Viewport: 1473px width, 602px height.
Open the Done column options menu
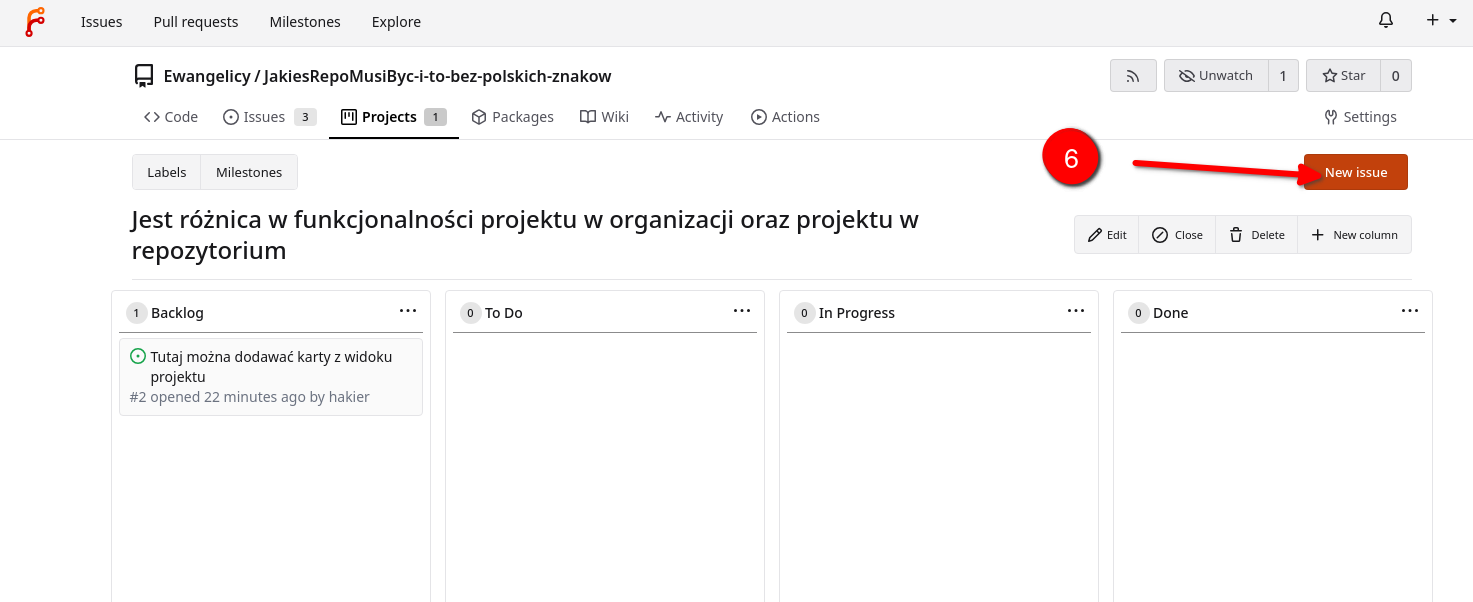[x=1410, y=311]
